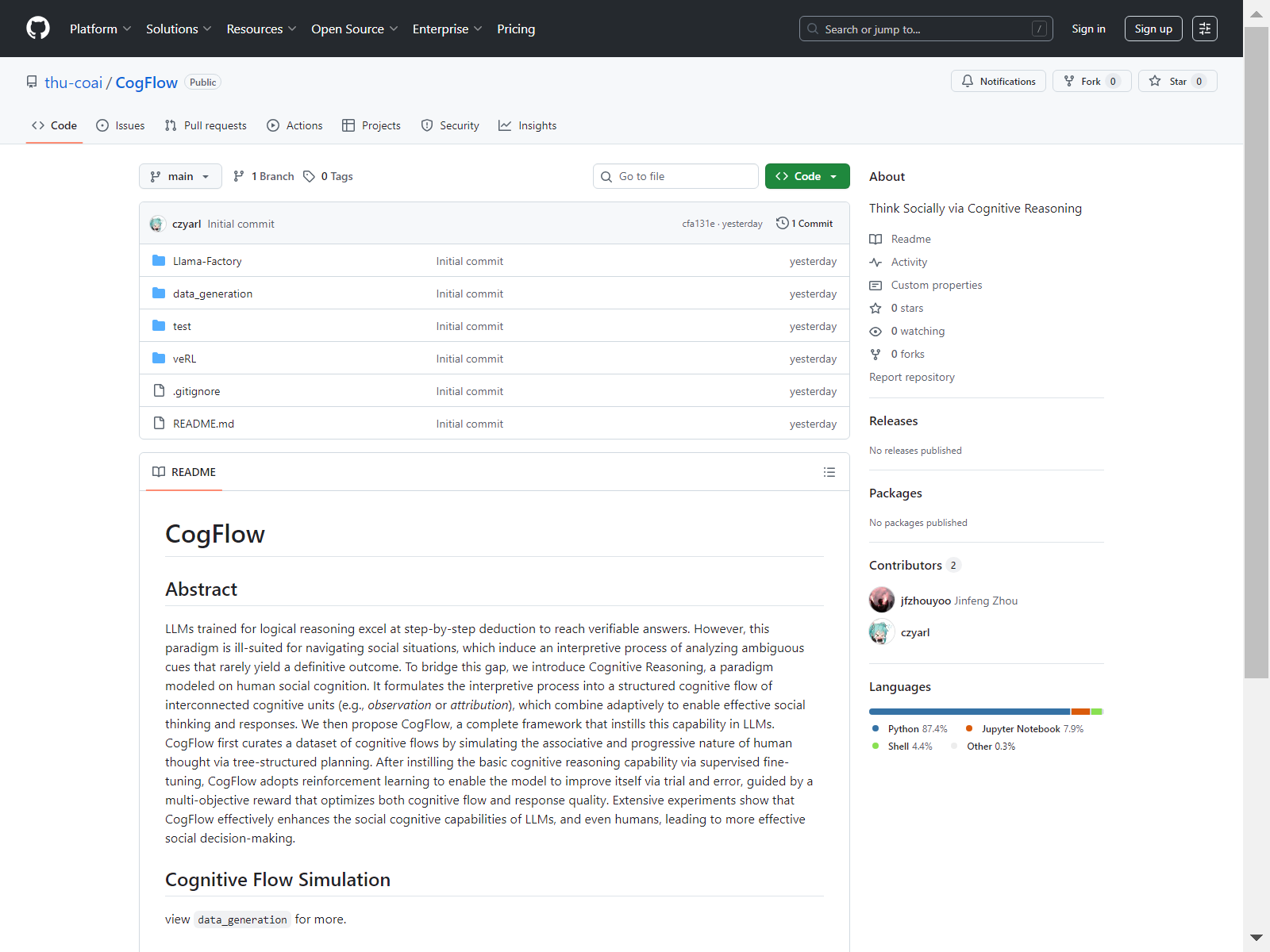Click the data_generation folder icon

[159, 293]
